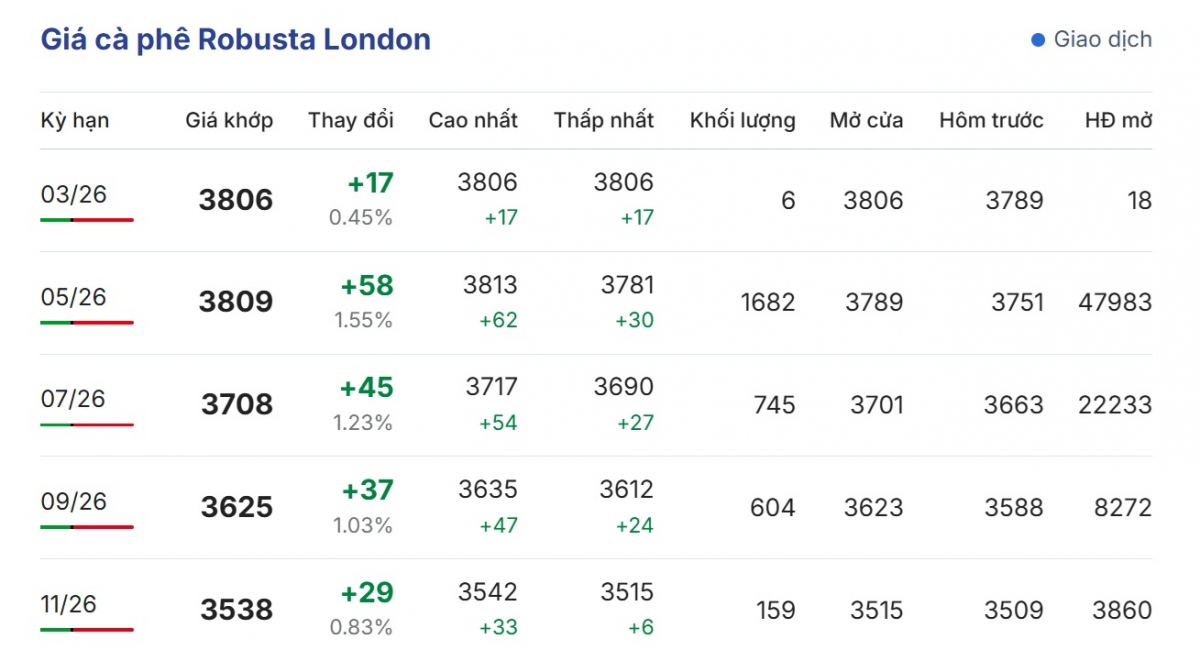
Task: Click the Giao dịch label
Action: (x=1102, y=40)
